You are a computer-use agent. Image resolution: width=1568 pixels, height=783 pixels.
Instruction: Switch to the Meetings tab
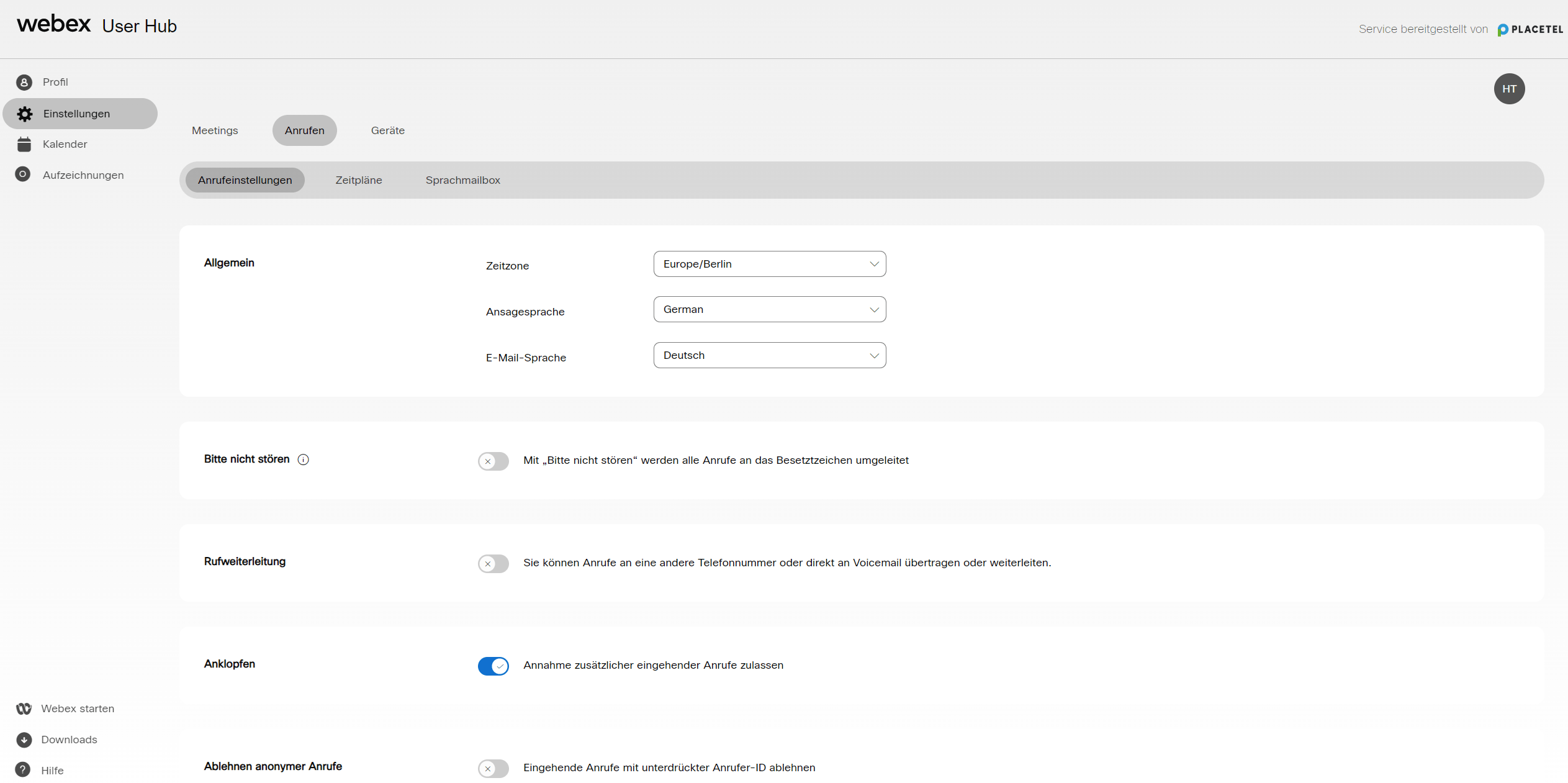click(x=215, y=130)
